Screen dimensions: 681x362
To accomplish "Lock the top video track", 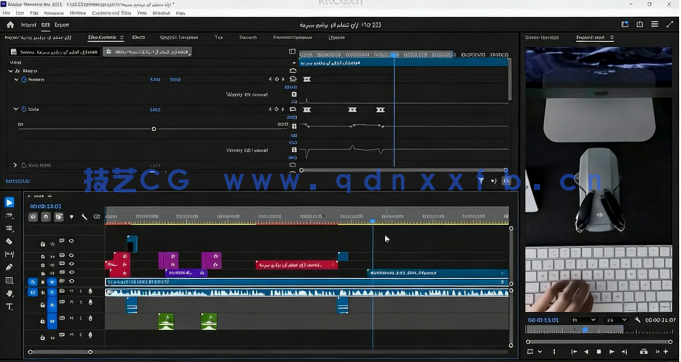I will 43,244.
